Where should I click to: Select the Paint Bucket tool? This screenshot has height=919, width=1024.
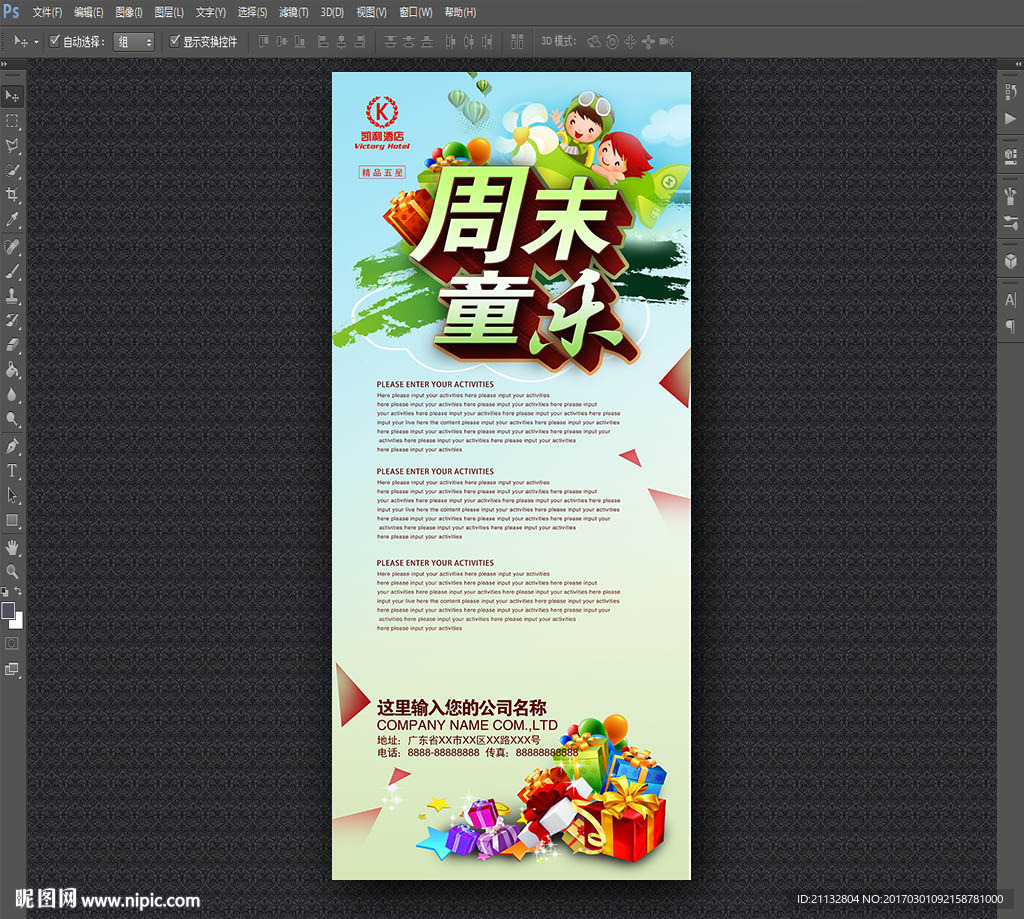tap(12, 370)
